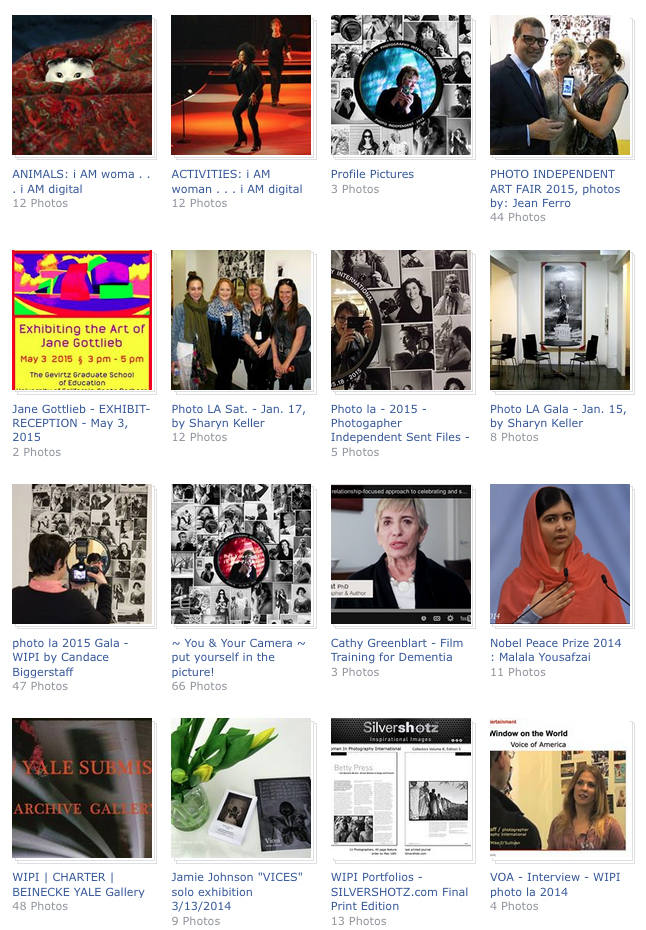Open Photo LA Sat. - Jan. 17 album
The image size is (646, 930).
coord(238,416)
